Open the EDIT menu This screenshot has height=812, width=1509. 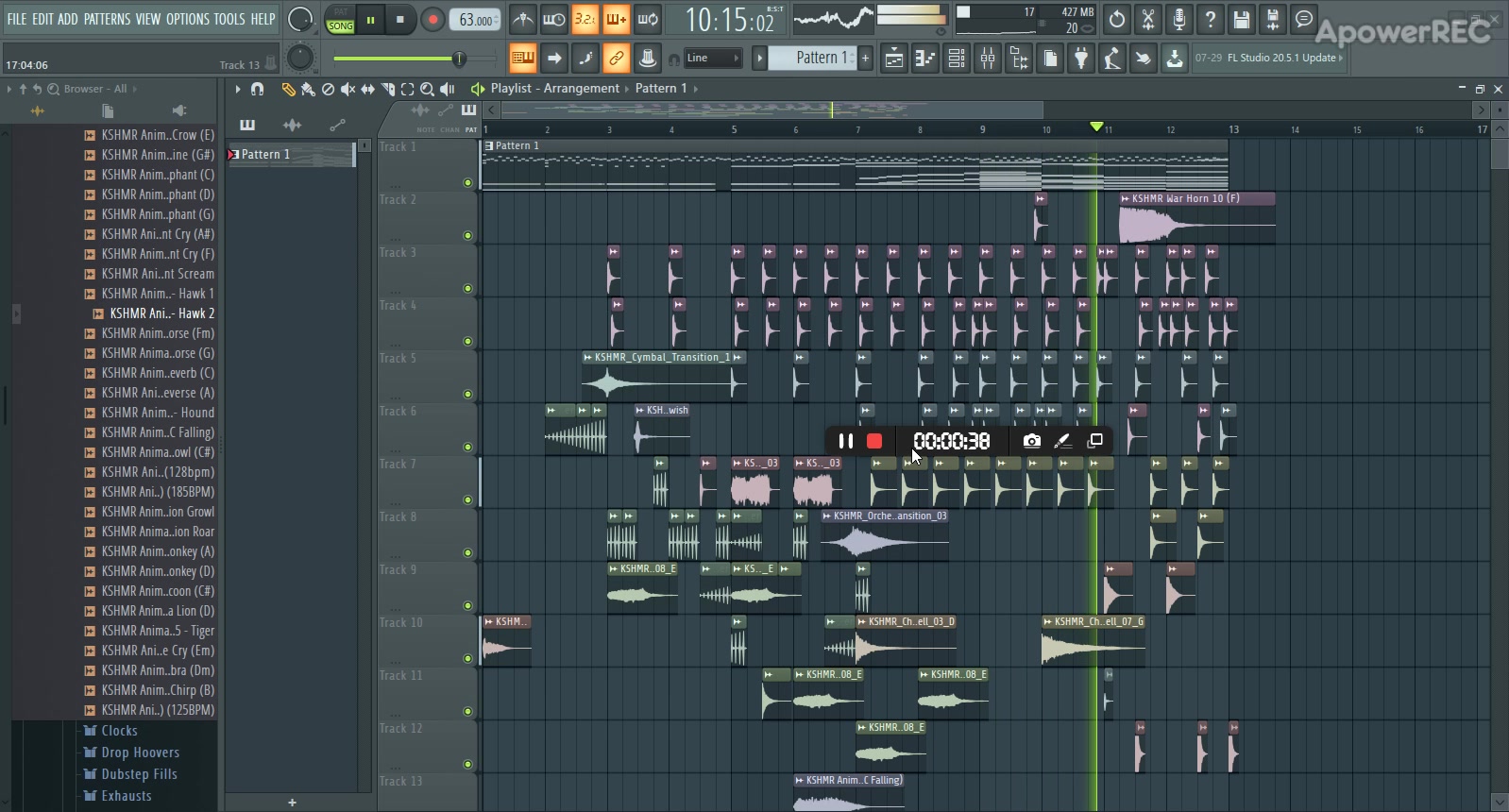click(x=42, y=19)
